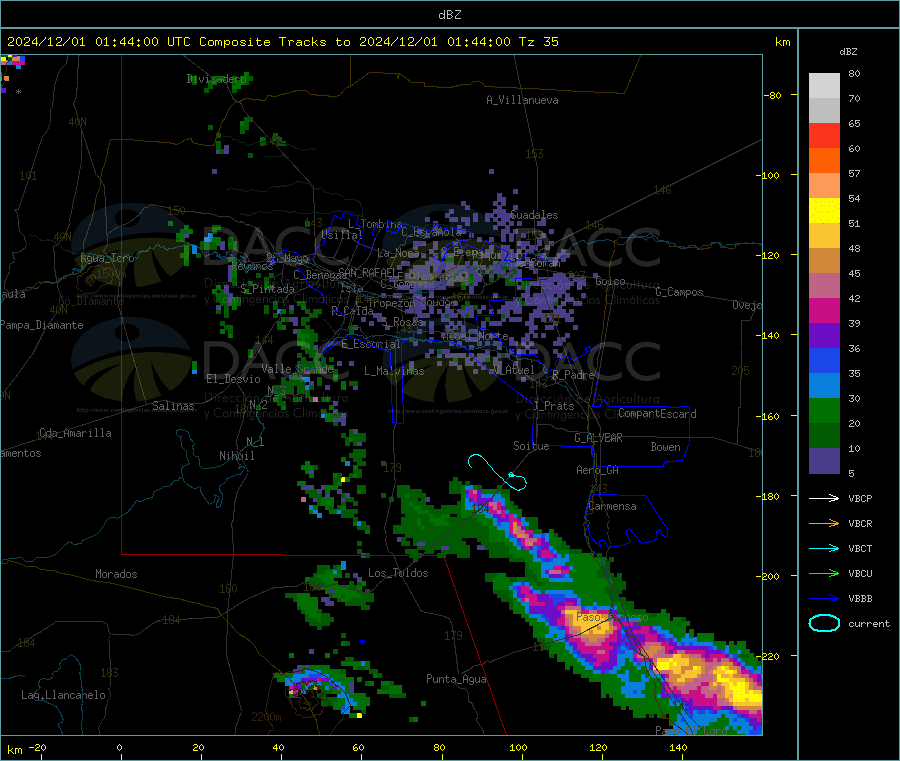The width and height of the screenshot is (900, 761).
Task: Click the yellow storm core near Paso
Action: tap(591, 623)
